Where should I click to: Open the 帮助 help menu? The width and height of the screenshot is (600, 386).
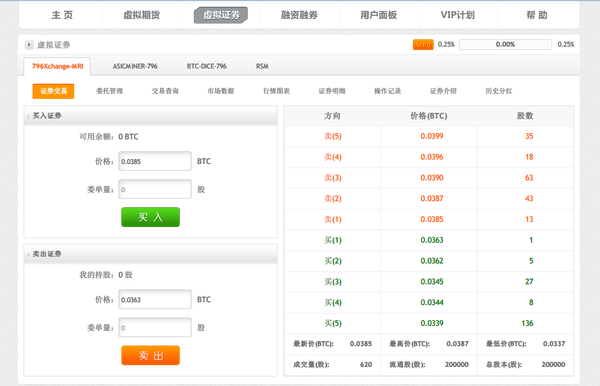(x=537, y=15)
